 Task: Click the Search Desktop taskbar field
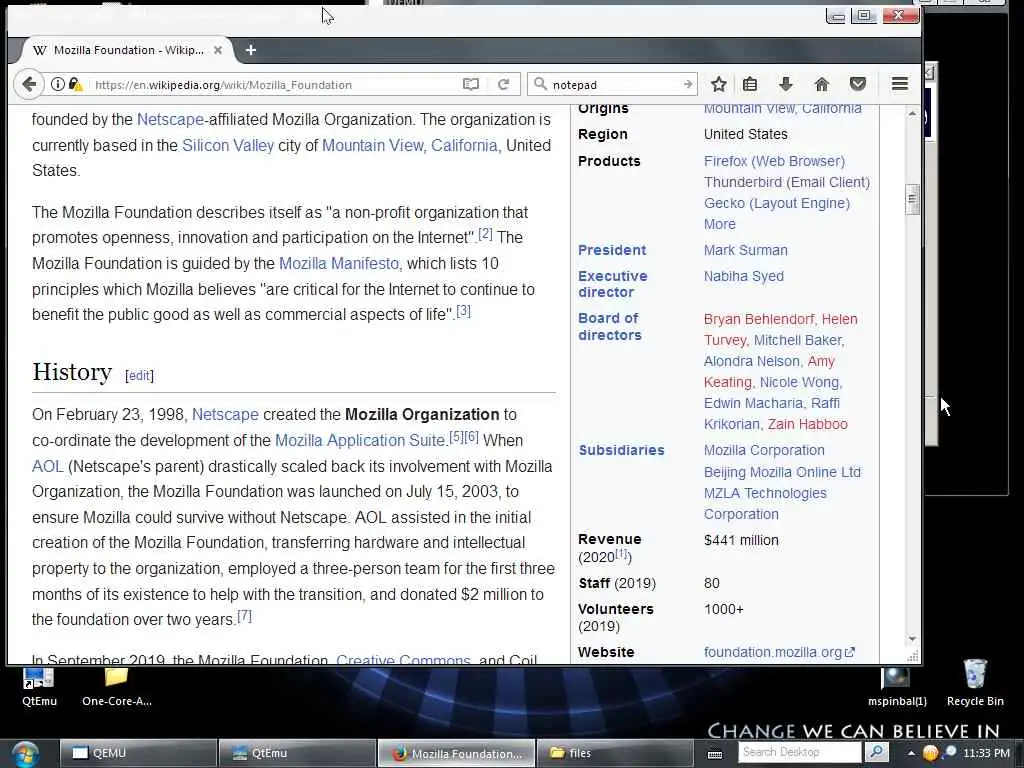point(801,752)
